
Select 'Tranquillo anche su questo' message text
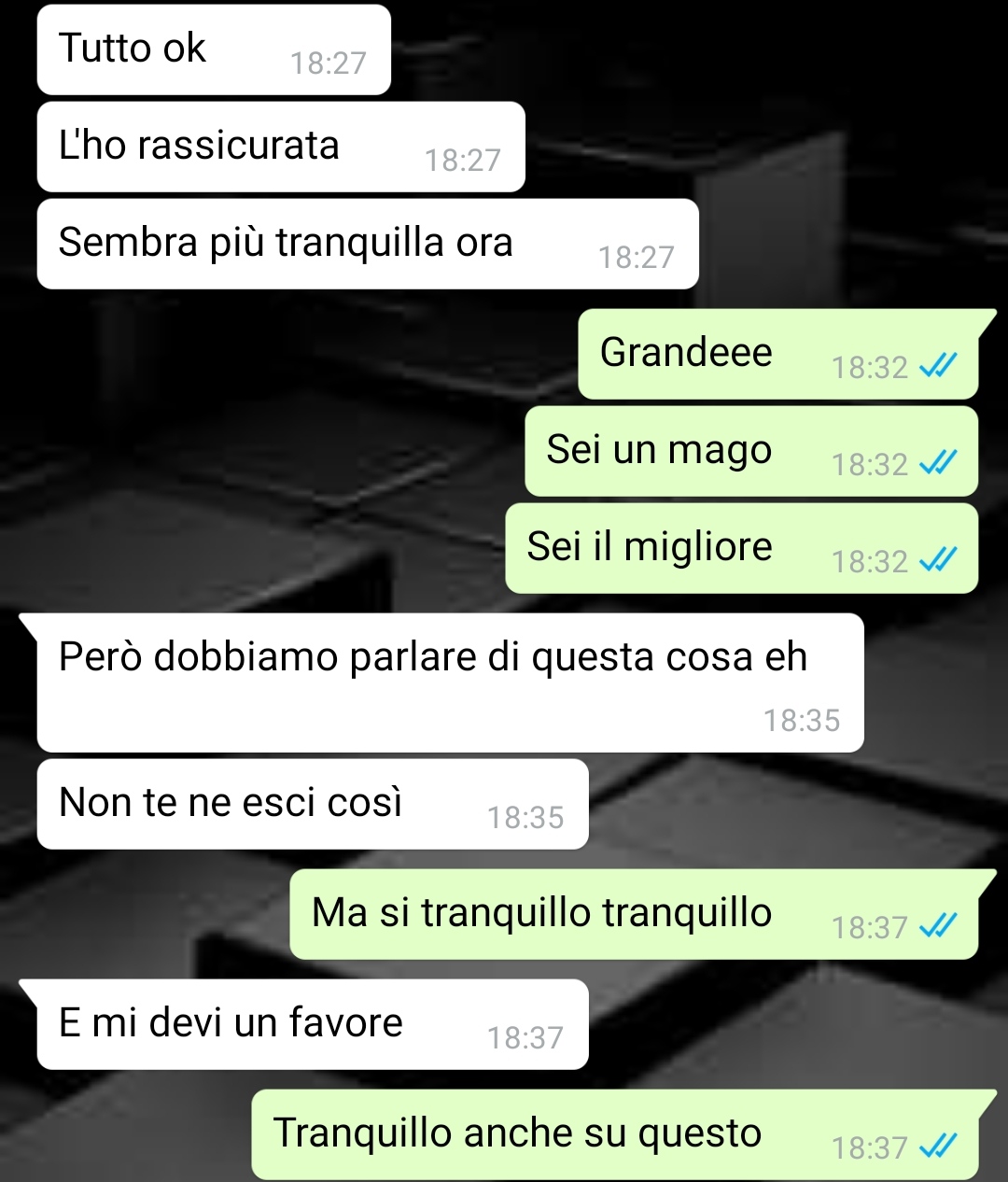517,1133
